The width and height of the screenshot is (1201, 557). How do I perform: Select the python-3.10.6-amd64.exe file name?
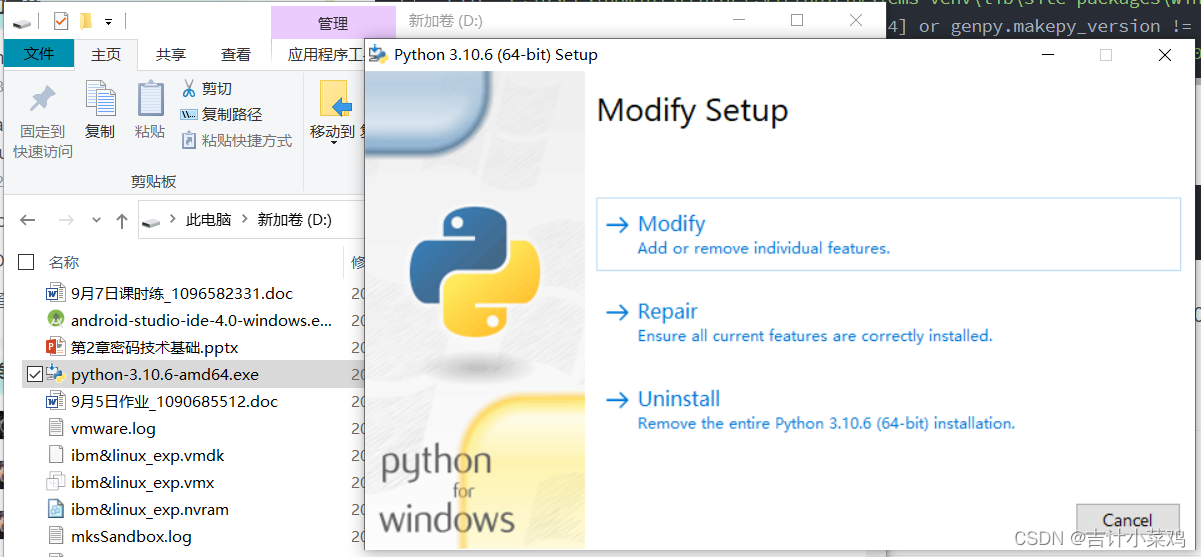165,374
